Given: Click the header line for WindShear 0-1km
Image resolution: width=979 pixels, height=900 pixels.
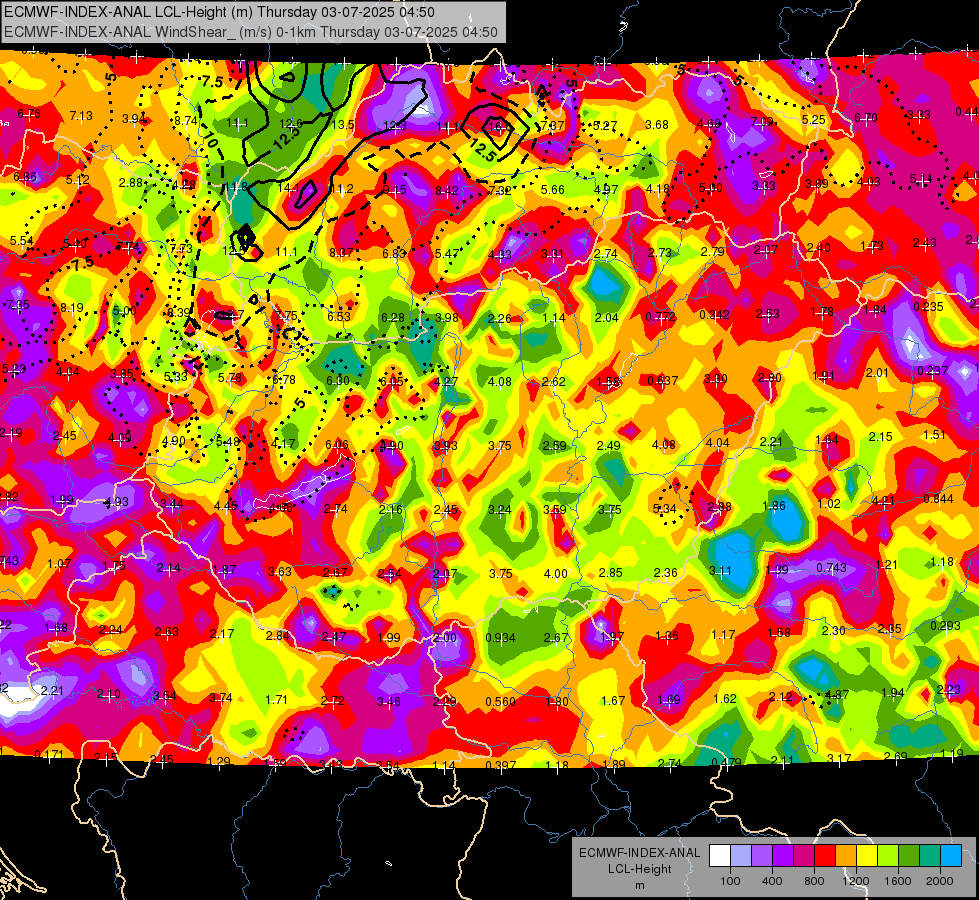Looking at the screenshot, I should coord(250,32).
